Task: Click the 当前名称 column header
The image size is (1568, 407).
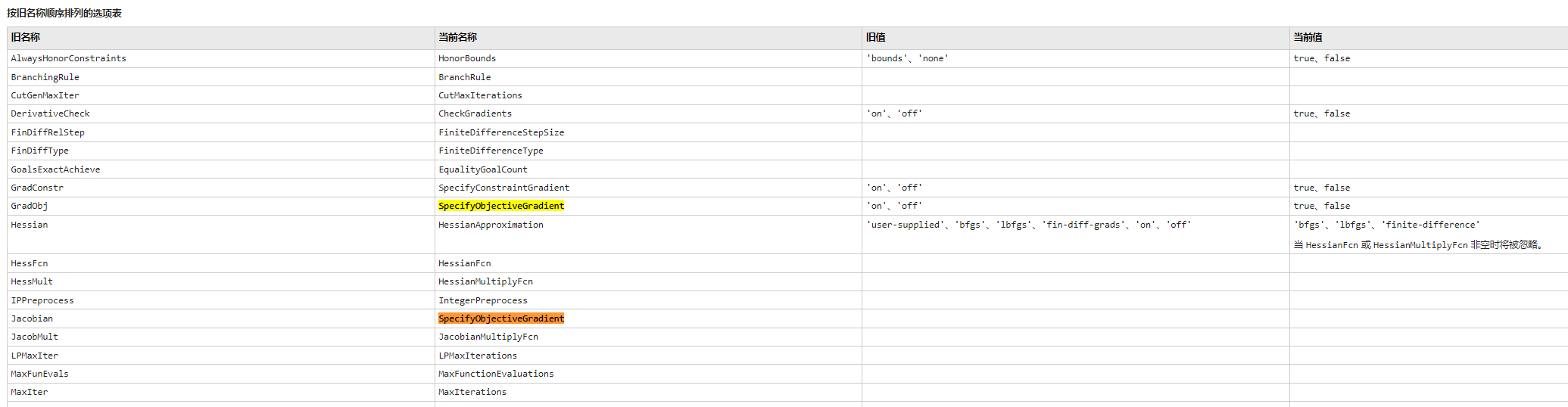Action: pos(457,37)
